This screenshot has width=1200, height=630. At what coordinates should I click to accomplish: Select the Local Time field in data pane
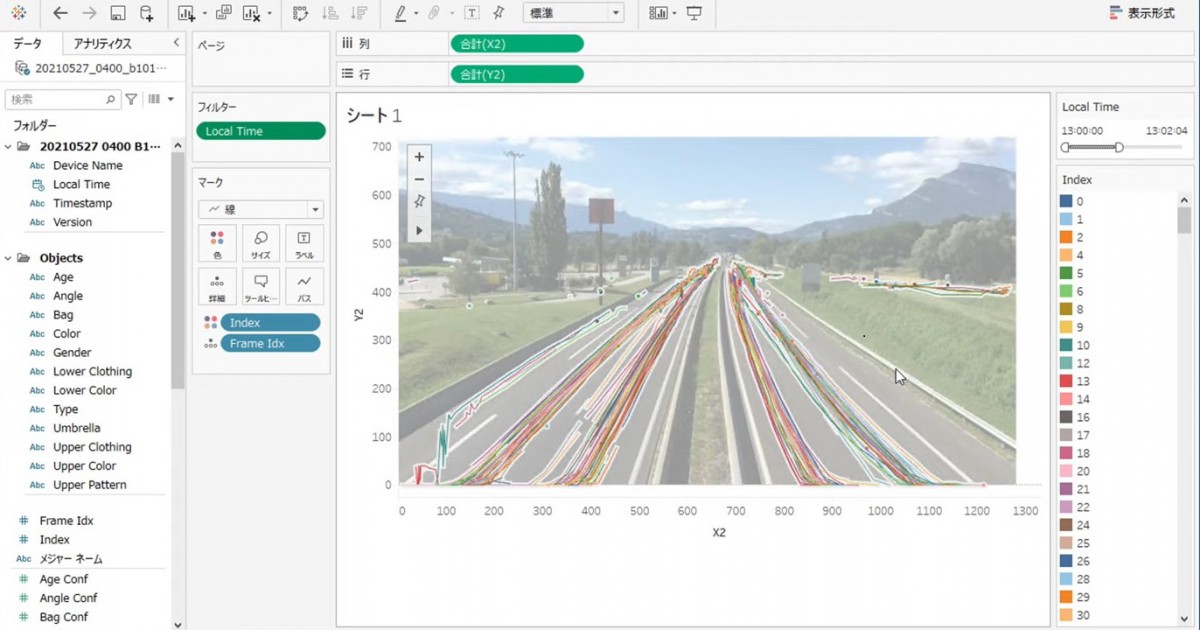click(x=82, y=184)
